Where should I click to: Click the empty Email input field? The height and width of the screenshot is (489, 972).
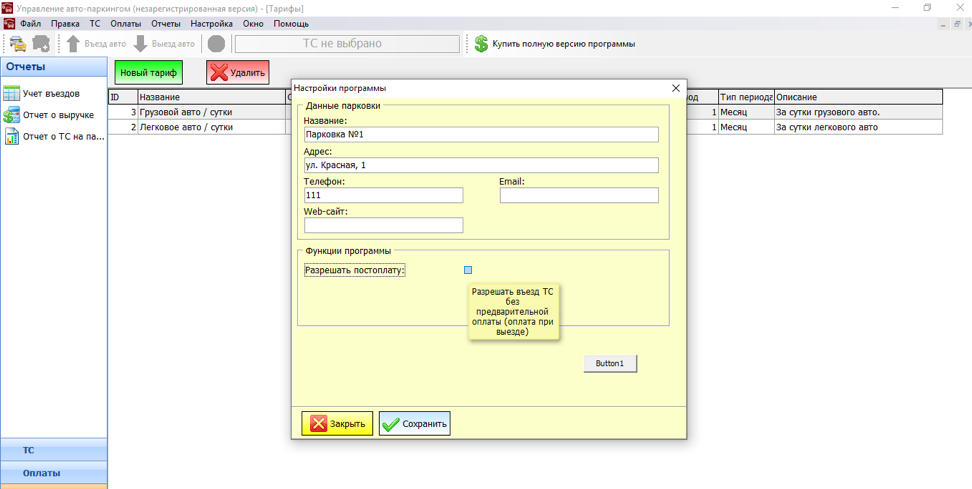(x=579, y=195)
